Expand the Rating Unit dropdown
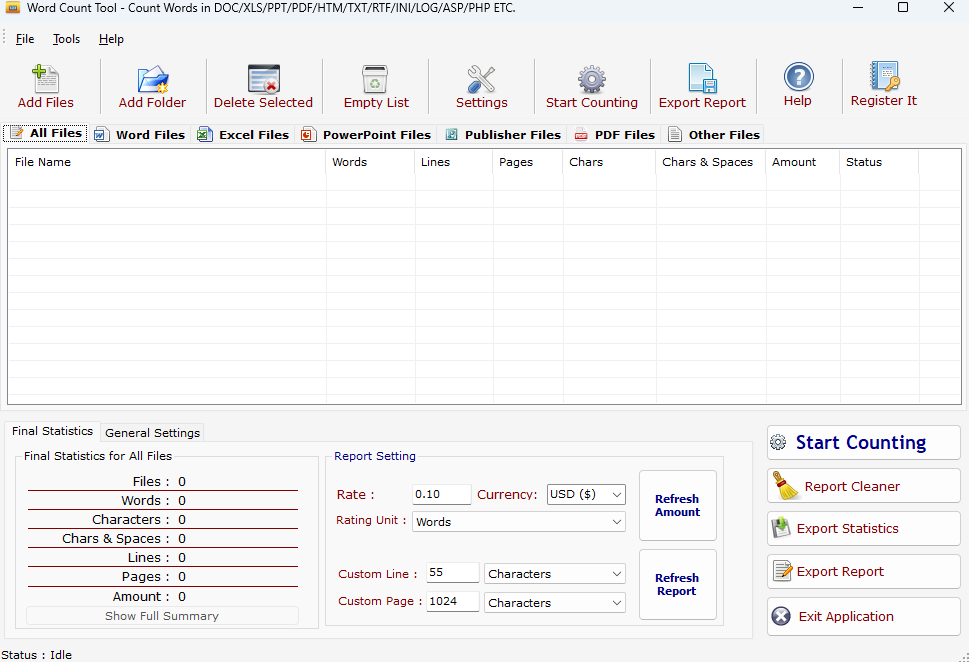 (x=518, y=522)
